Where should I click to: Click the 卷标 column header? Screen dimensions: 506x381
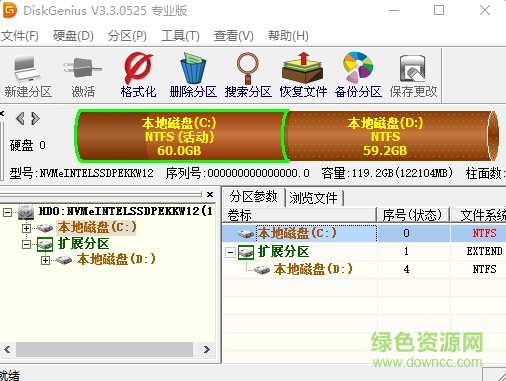click(299, 215)
